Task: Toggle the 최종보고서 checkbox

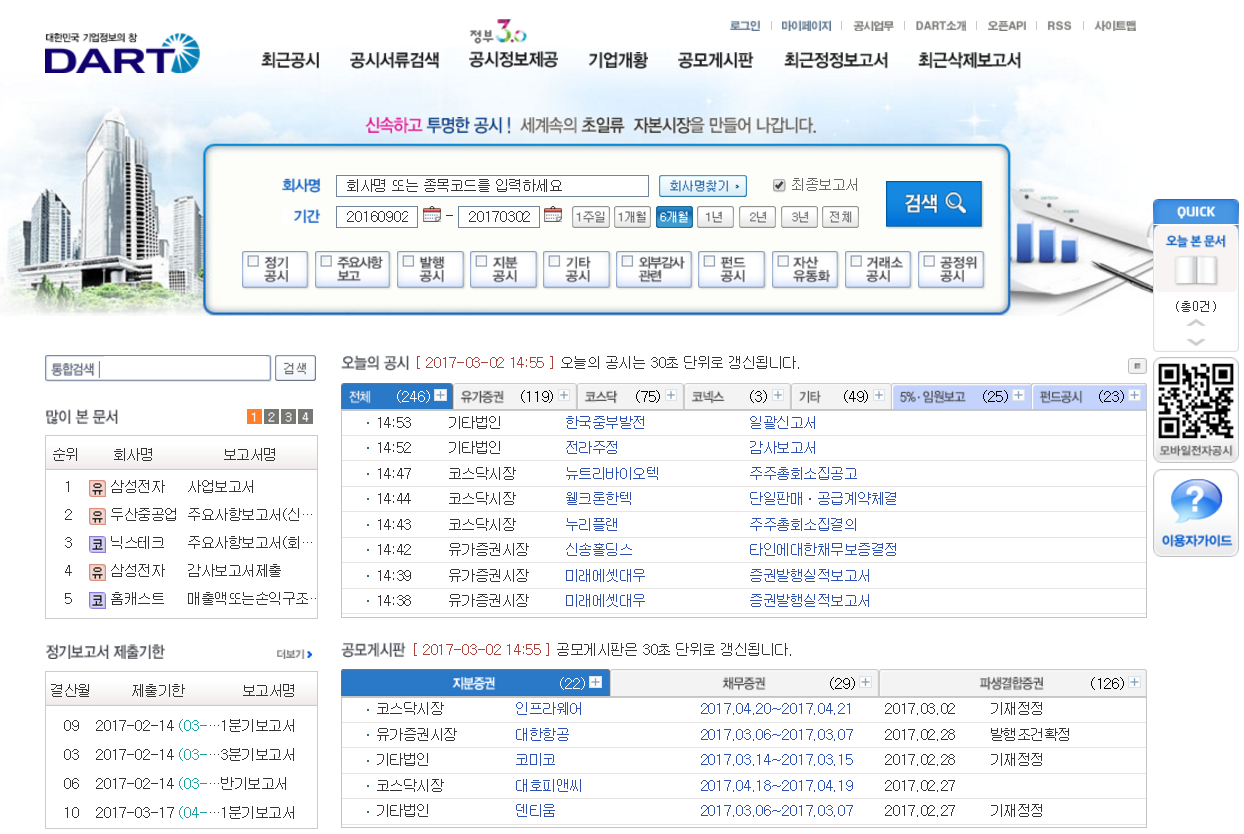Action: tap(779, 186)
